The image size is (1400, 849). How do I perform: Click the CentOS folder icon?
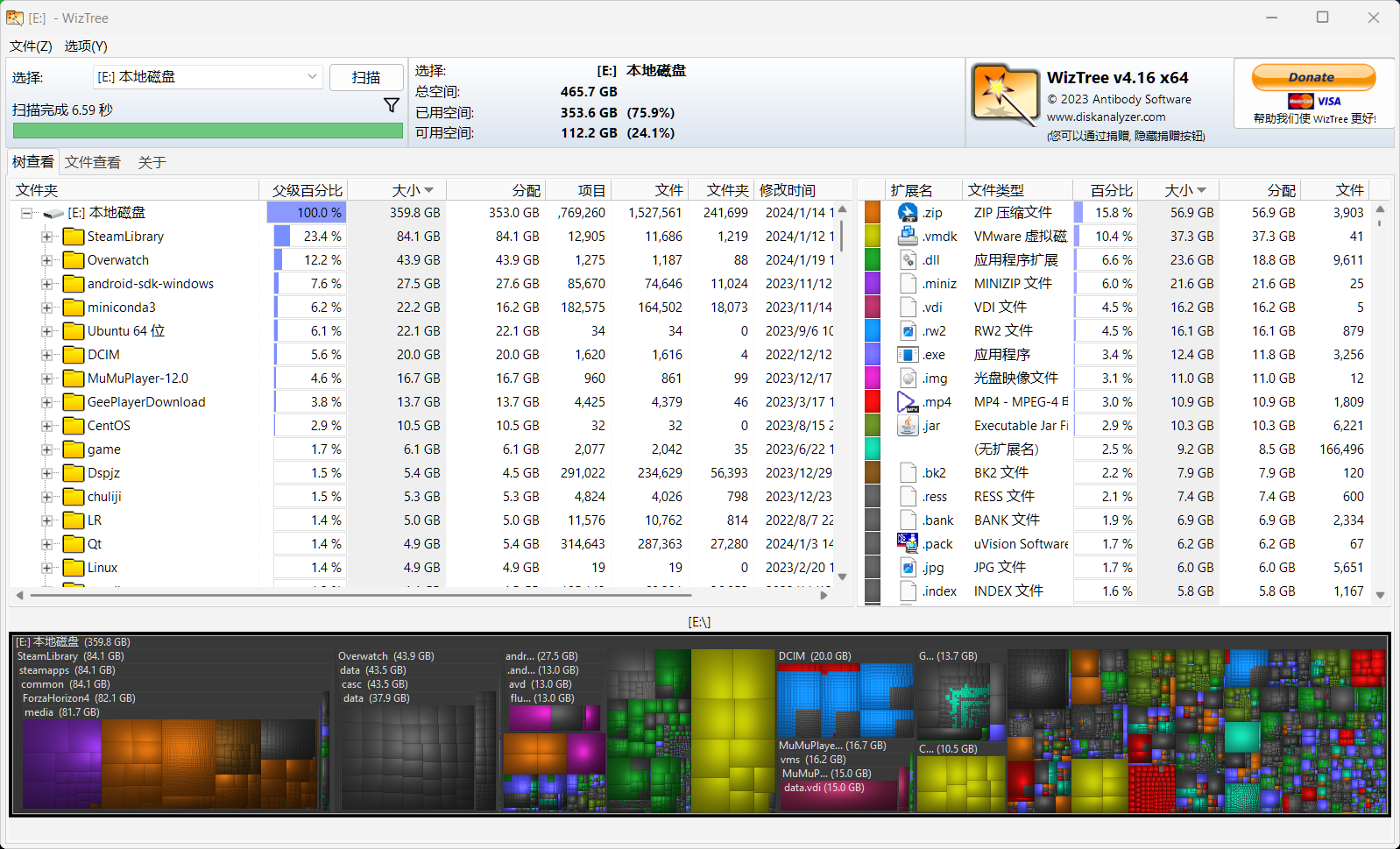(x=74, y=426)
